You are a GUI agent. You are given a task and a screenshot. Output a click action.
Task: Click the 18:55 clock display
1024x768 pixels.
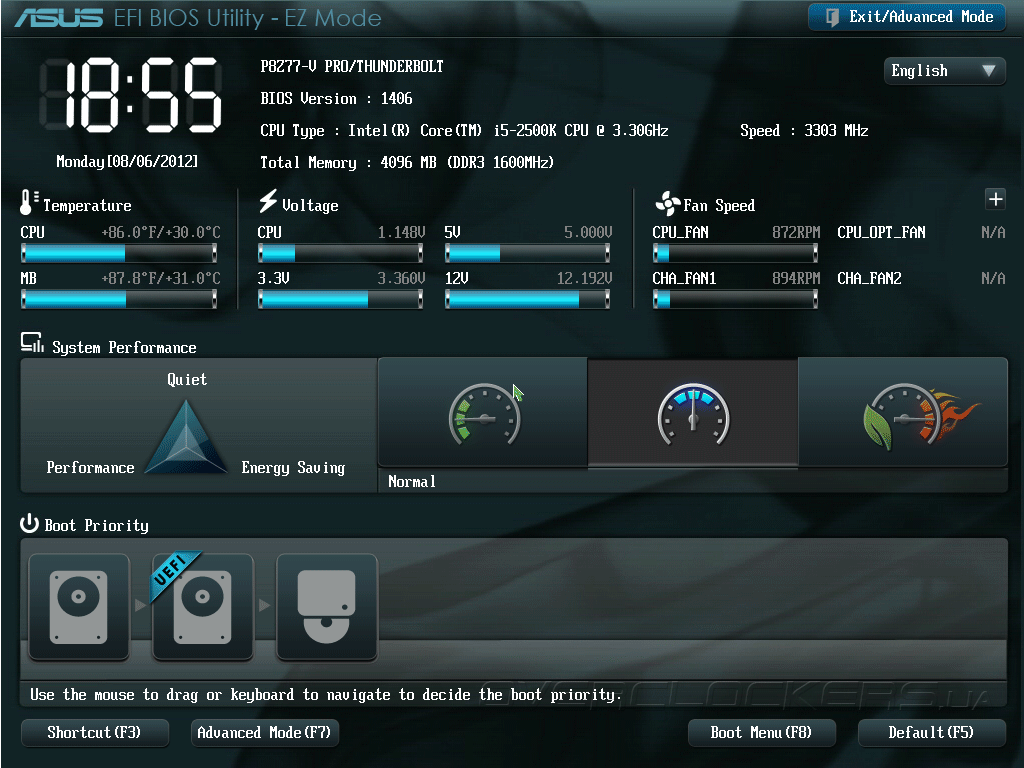131,95
